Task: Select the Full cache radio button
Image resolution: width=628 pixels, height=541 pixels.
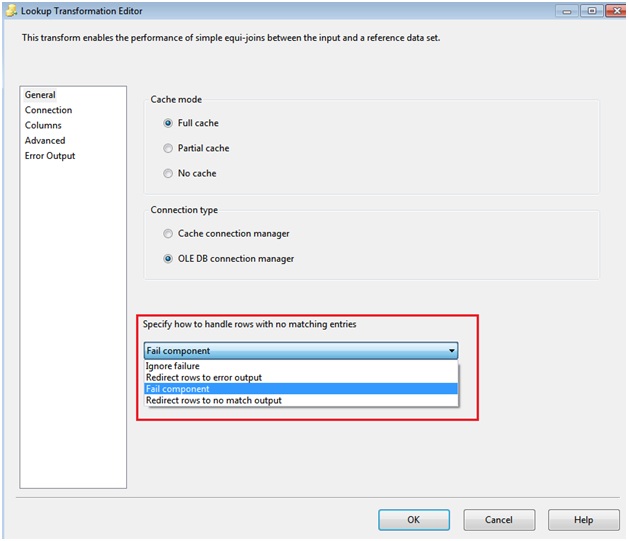Action: [x=168, y=123]
